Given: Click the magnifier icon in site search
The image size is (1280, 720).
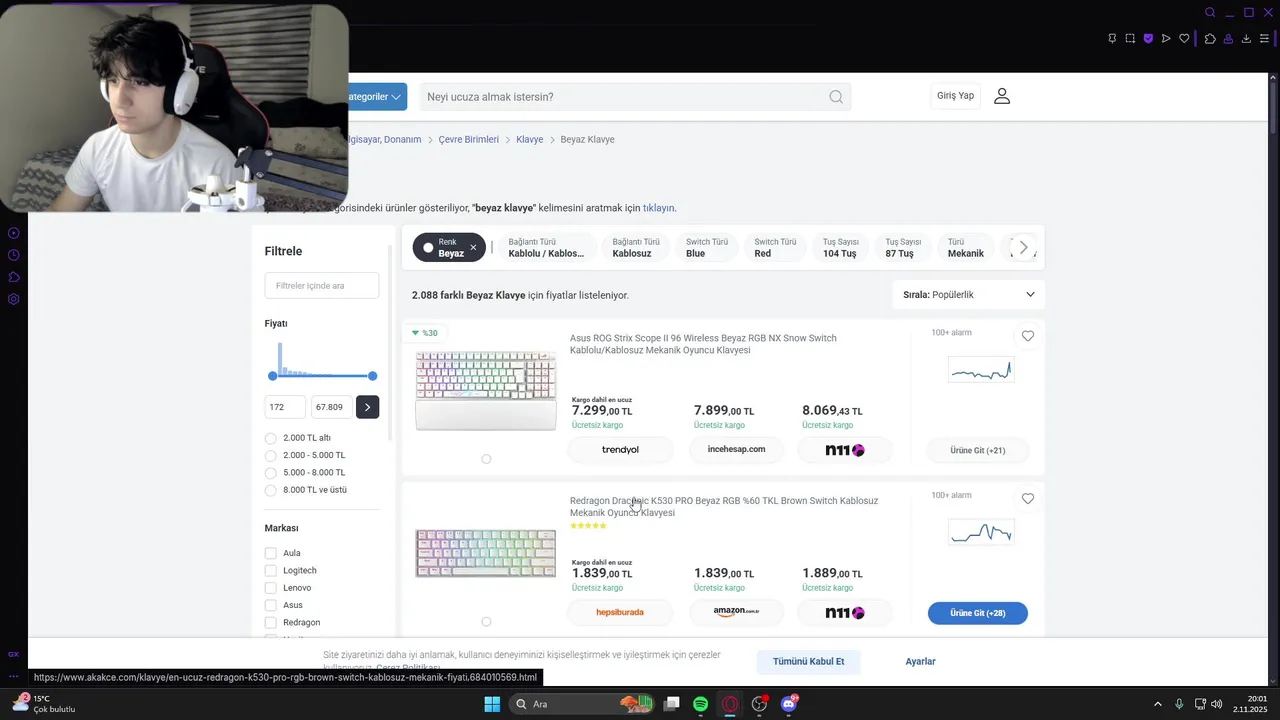Looking at the screenshot, I should point(836,97).
